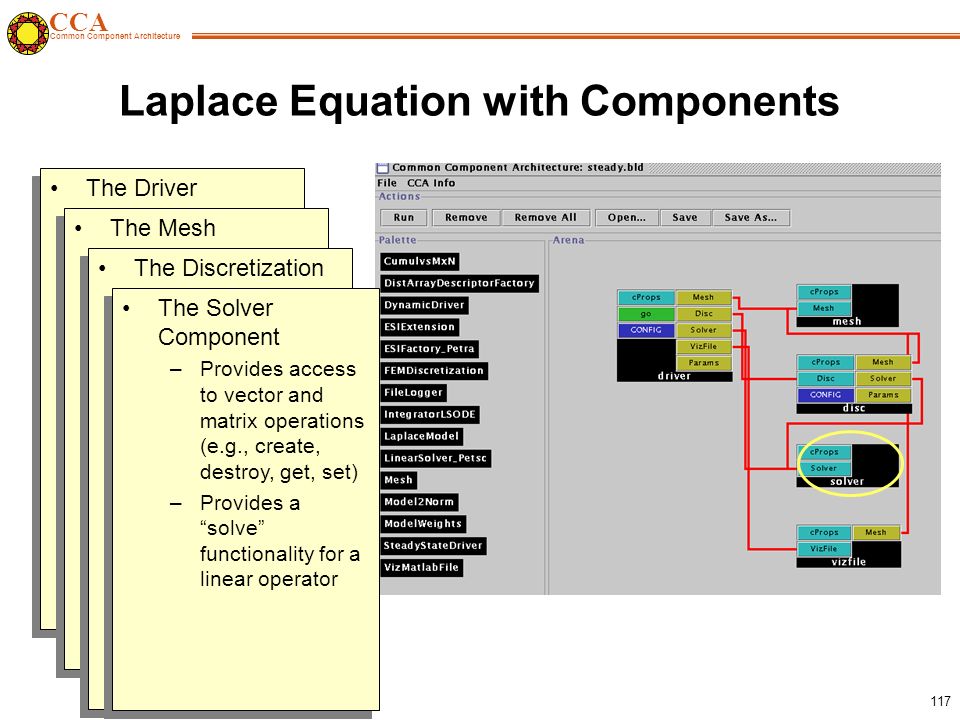Click the cProps port on mesh component

[824, 292]
